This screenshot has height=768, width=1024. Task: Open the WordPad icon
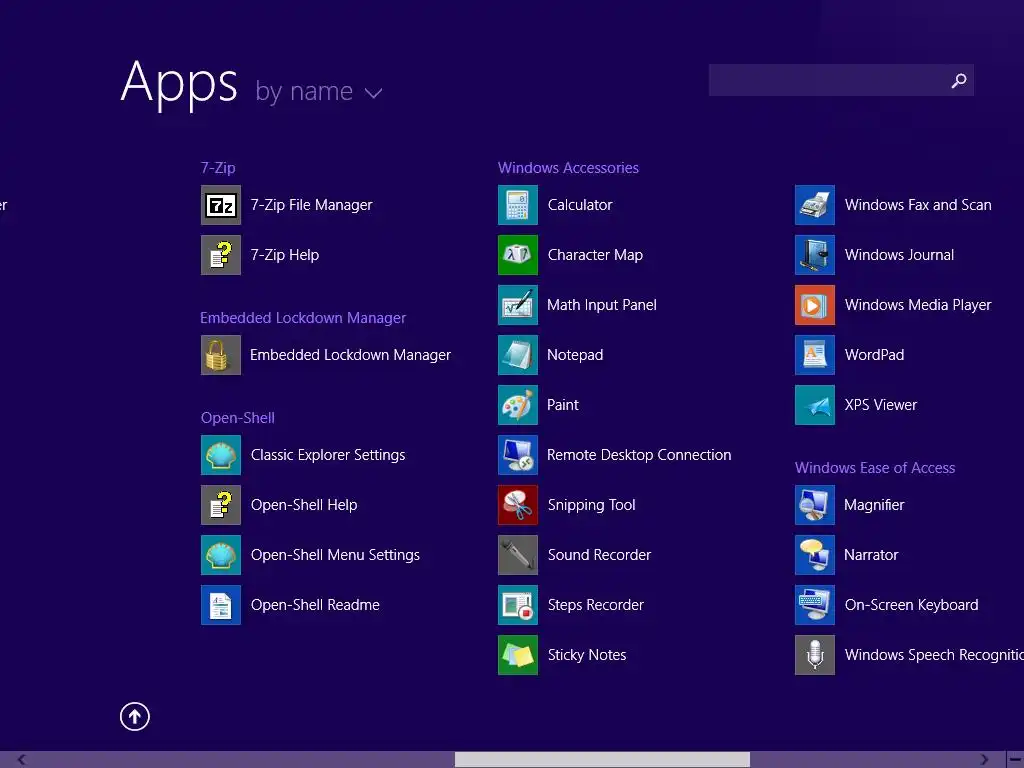815,355
